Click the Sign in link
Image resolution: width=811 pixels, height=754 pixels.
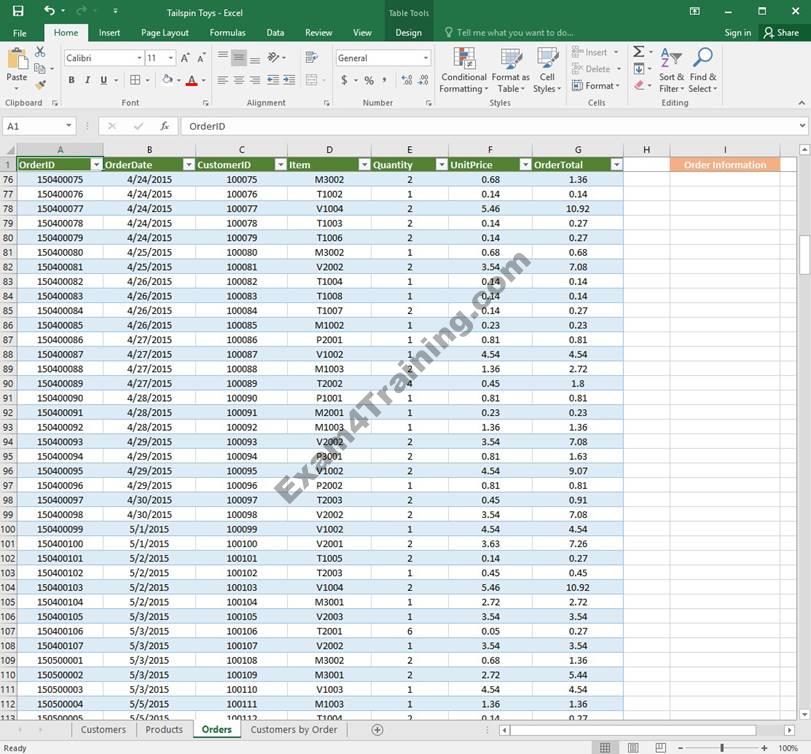pyautogui.click(x=737, y=33)
